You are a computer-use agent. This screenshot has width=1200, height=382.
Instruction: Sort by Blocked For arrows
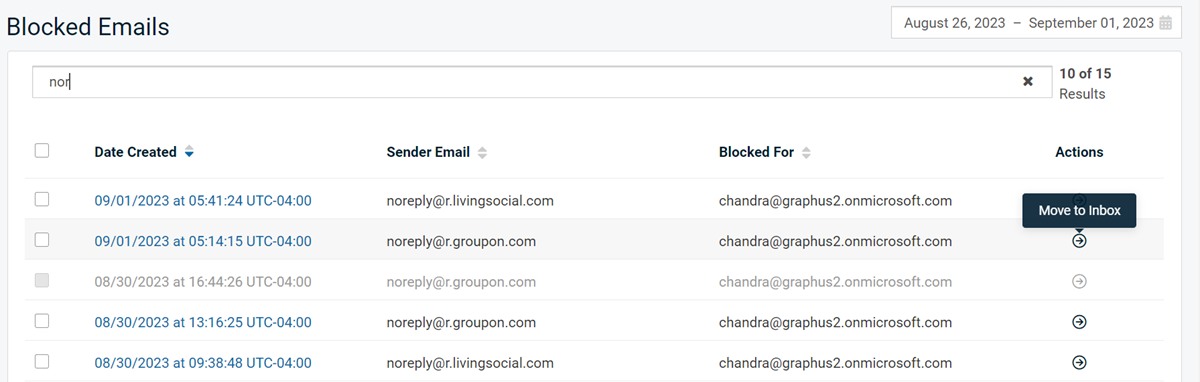click(806, 153)
